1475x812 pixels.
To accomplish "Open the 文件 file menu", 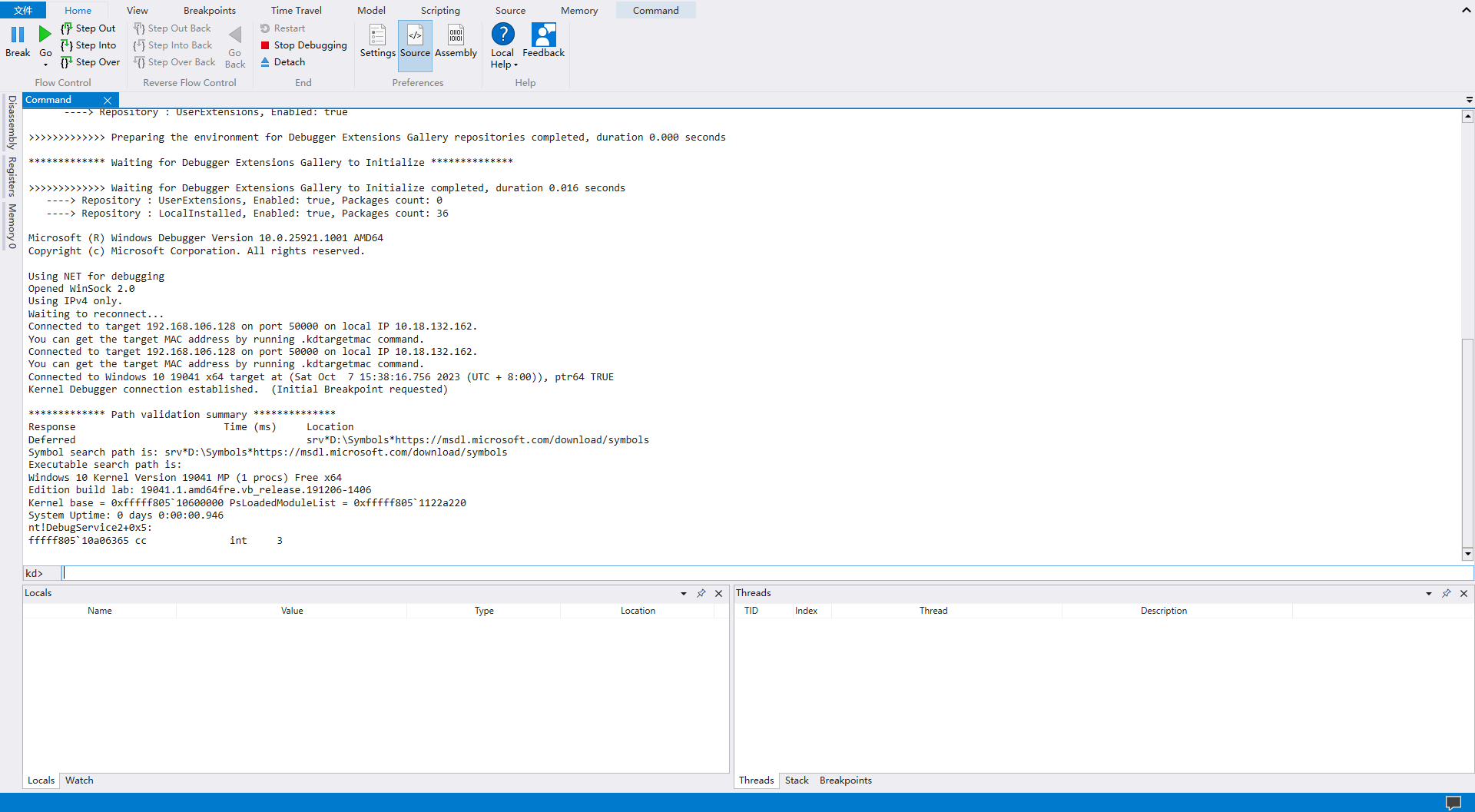I will pos(23,10).
